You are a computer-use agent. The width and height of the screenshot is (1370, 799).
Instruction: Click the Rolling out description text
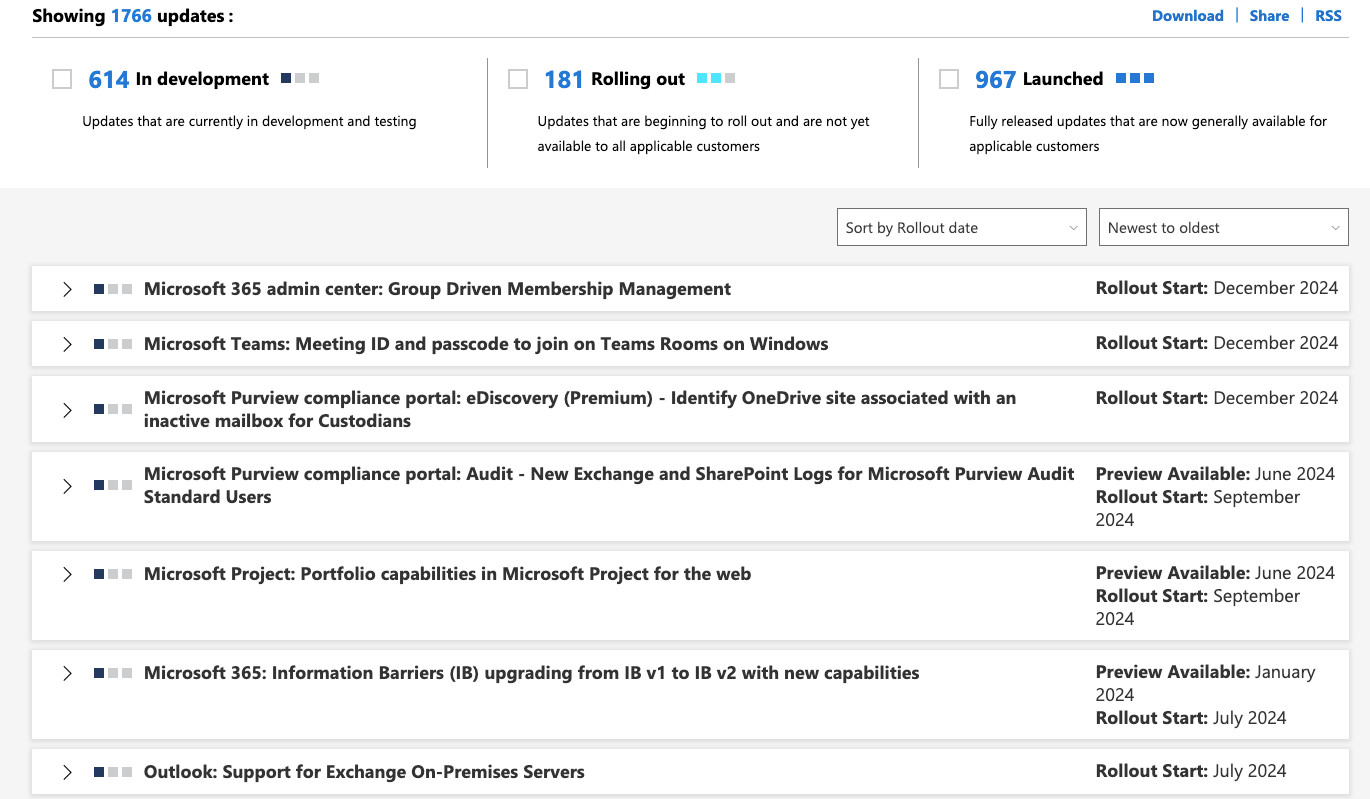coord(703,134)
